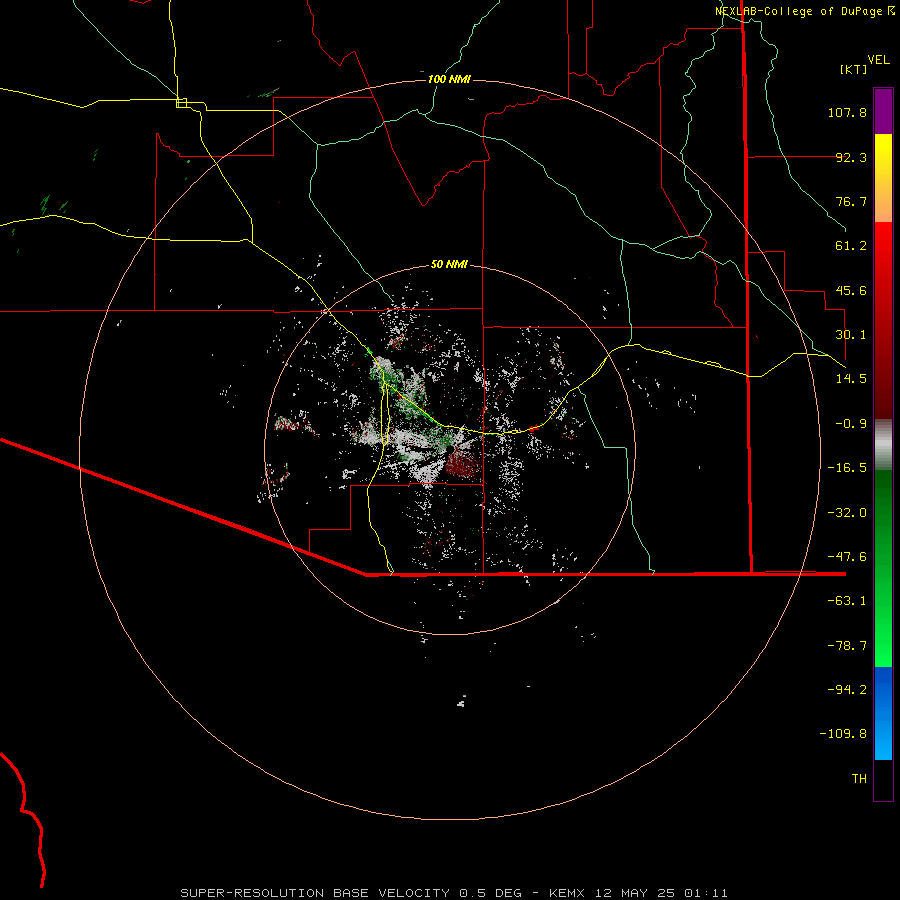
Task: Click the NEXLAB-College of DuPage watermark text
Action: (805, 11)
